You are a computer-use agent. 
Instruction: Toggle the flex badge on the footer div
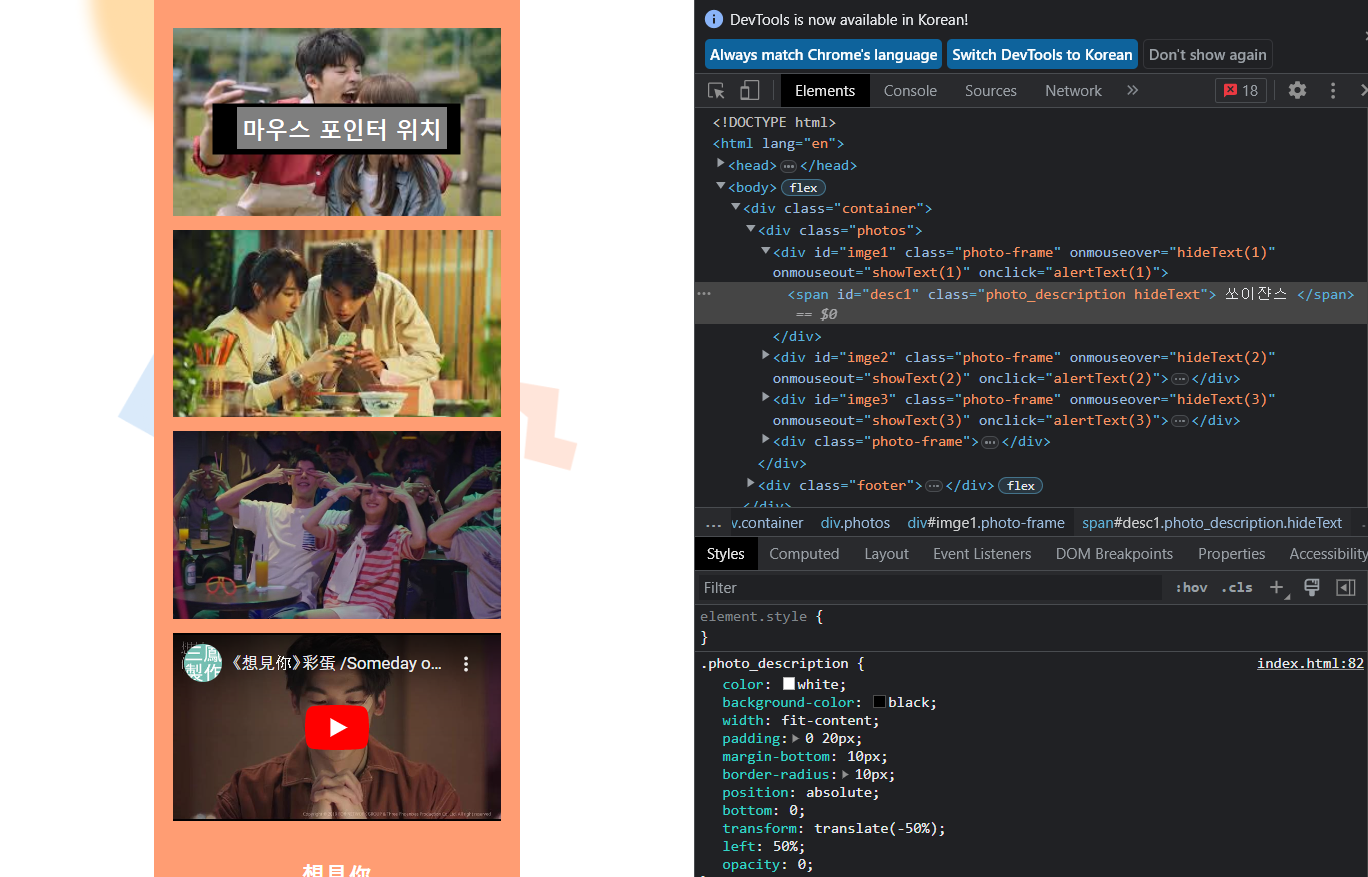tap(1020, 486)
